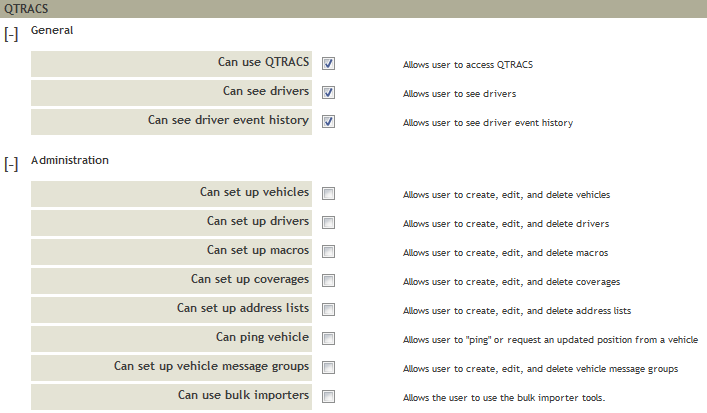Screen dimensions: 707x413
Task: Click Can set up vehicle message groups label
Action: 211,366
